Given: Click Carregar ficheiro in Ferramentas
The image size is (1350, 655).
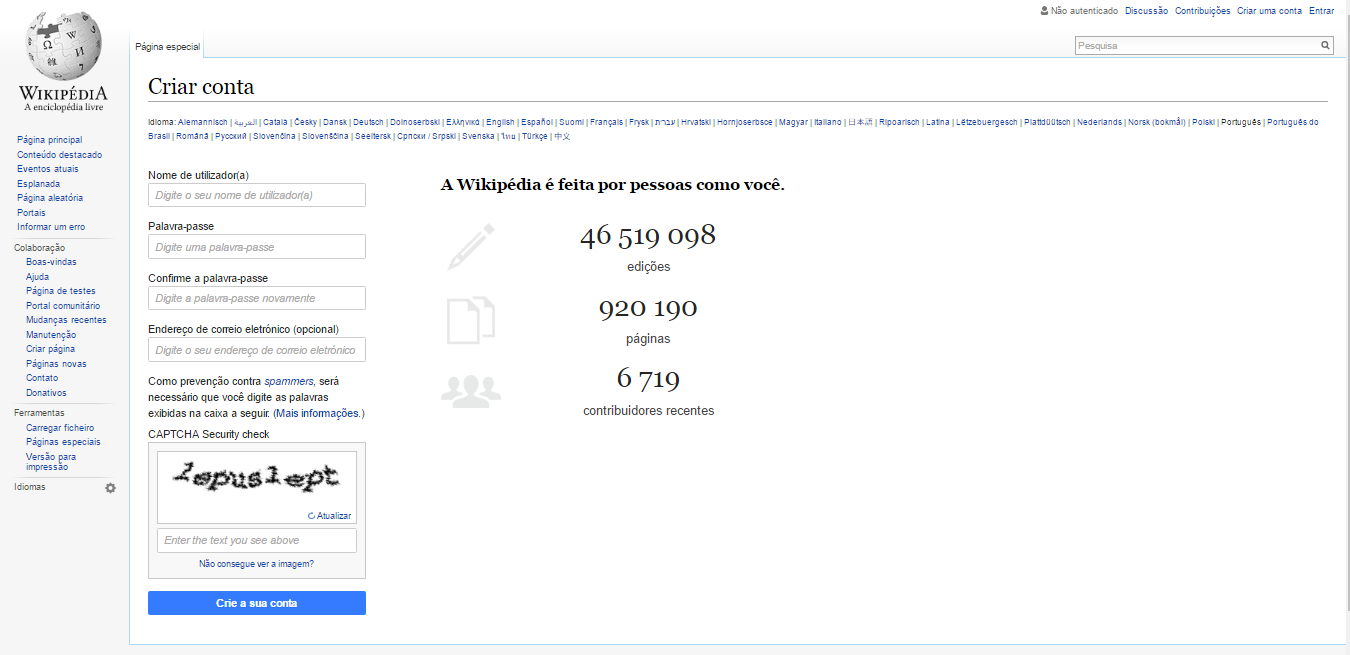Looking at the screenshot, I should coord(60,428).
